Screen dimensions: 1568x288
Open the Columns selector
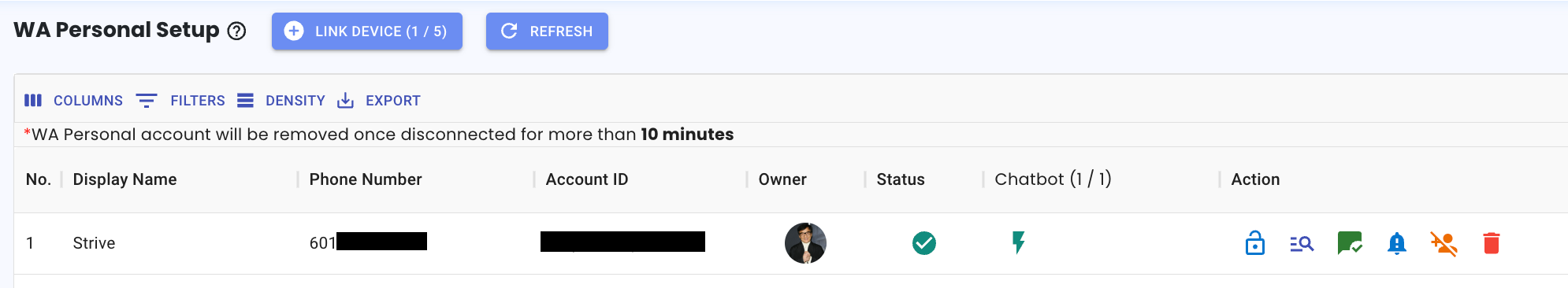click(x=73, y=101)
